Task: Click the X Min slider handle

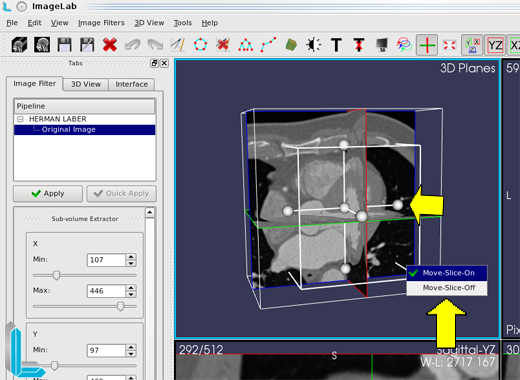Action: [x=56, y=275]
